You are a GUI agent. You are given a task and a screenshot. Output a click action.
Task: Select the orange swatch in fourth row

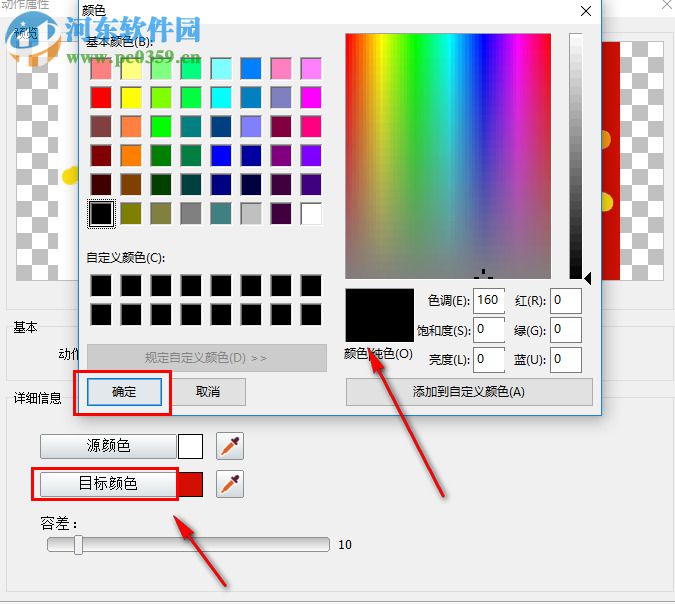(x=131, y=156)
